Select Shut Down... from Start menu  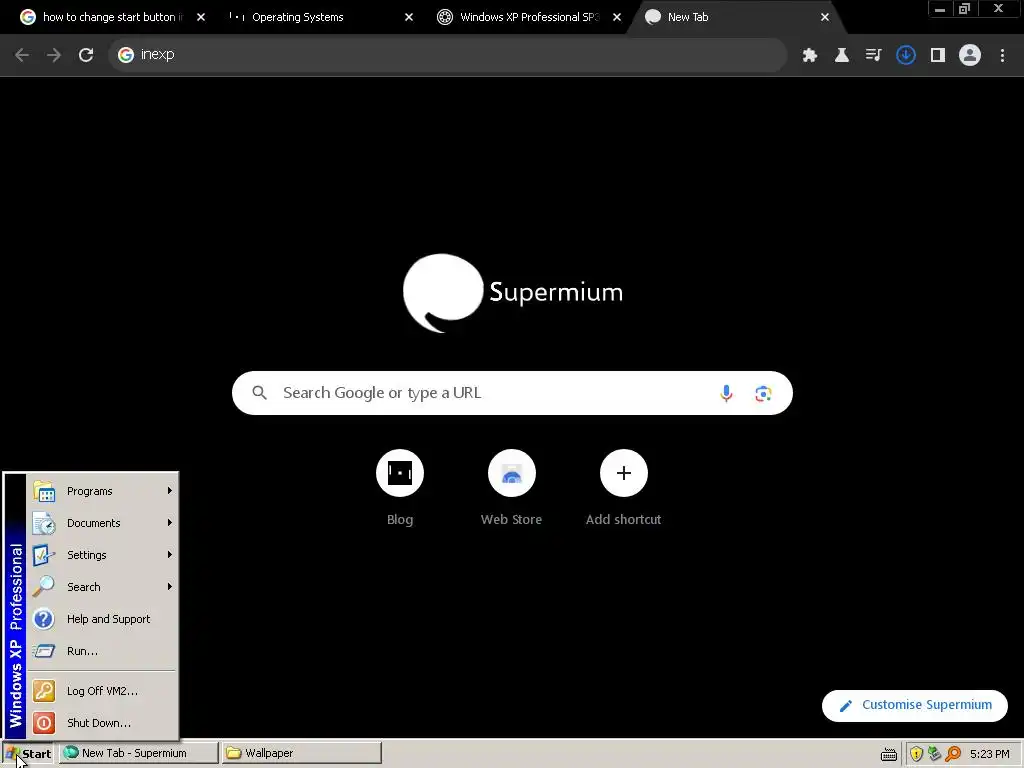click(x=103, y=723)
